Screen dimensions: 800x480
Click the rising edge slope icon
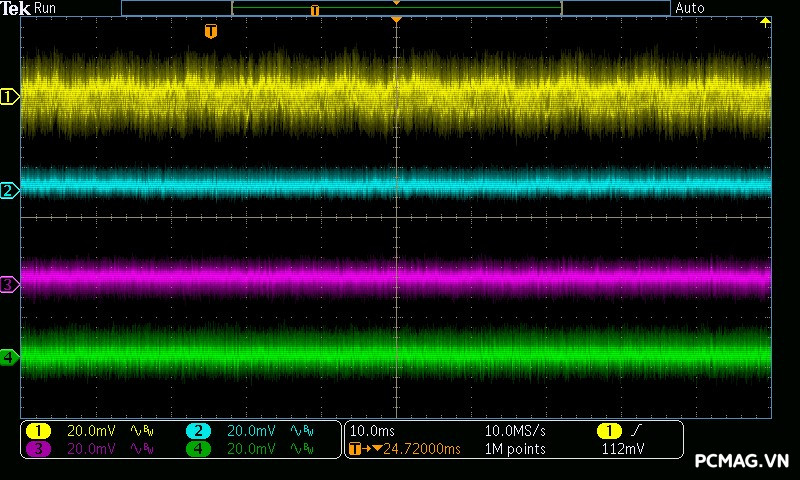[637, 431]
